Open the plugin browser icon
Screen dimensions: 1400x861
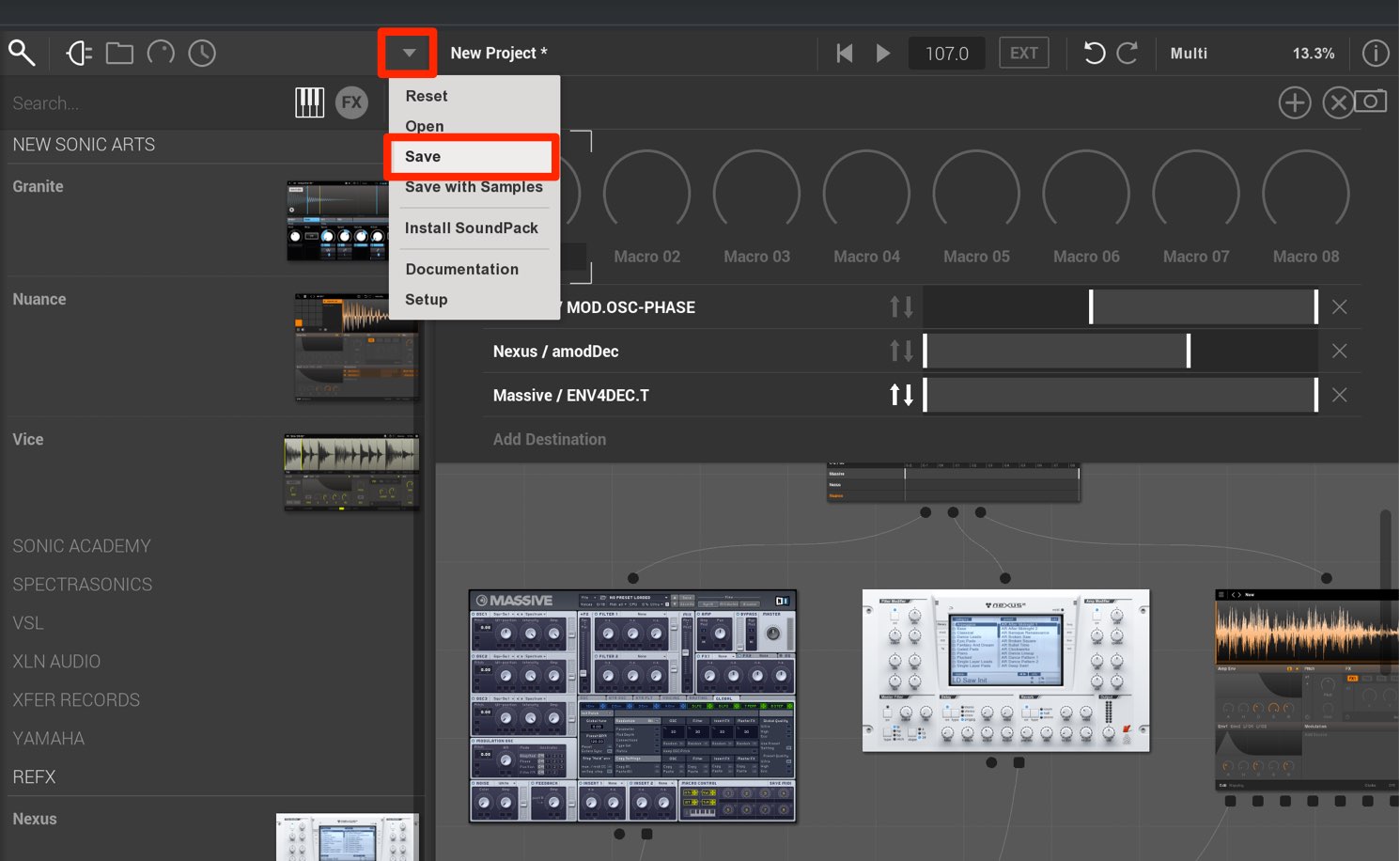click(79, 53)
